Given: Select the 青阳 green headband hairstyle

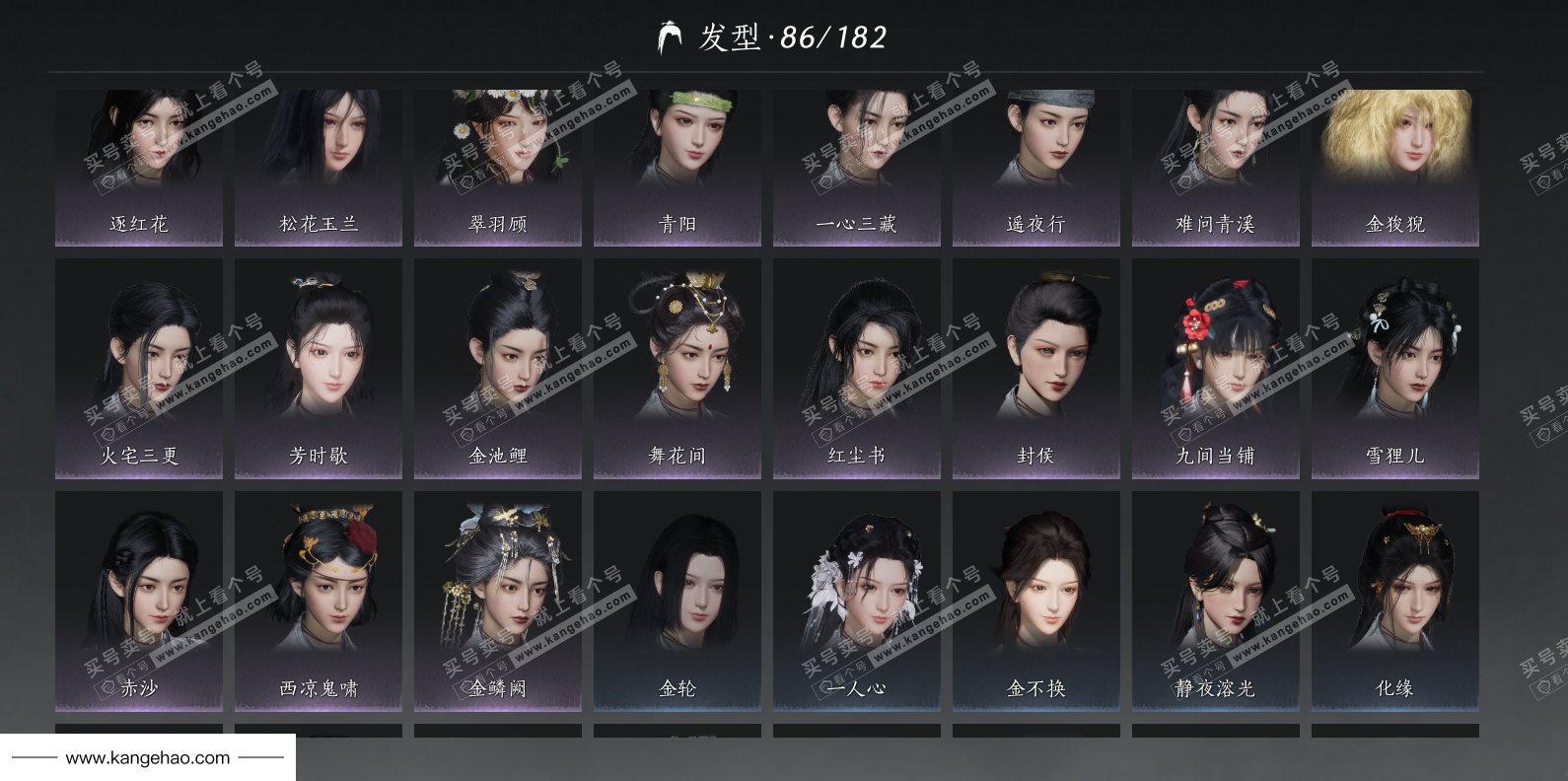Looking at the screenshot, I should tap(677, 168).
